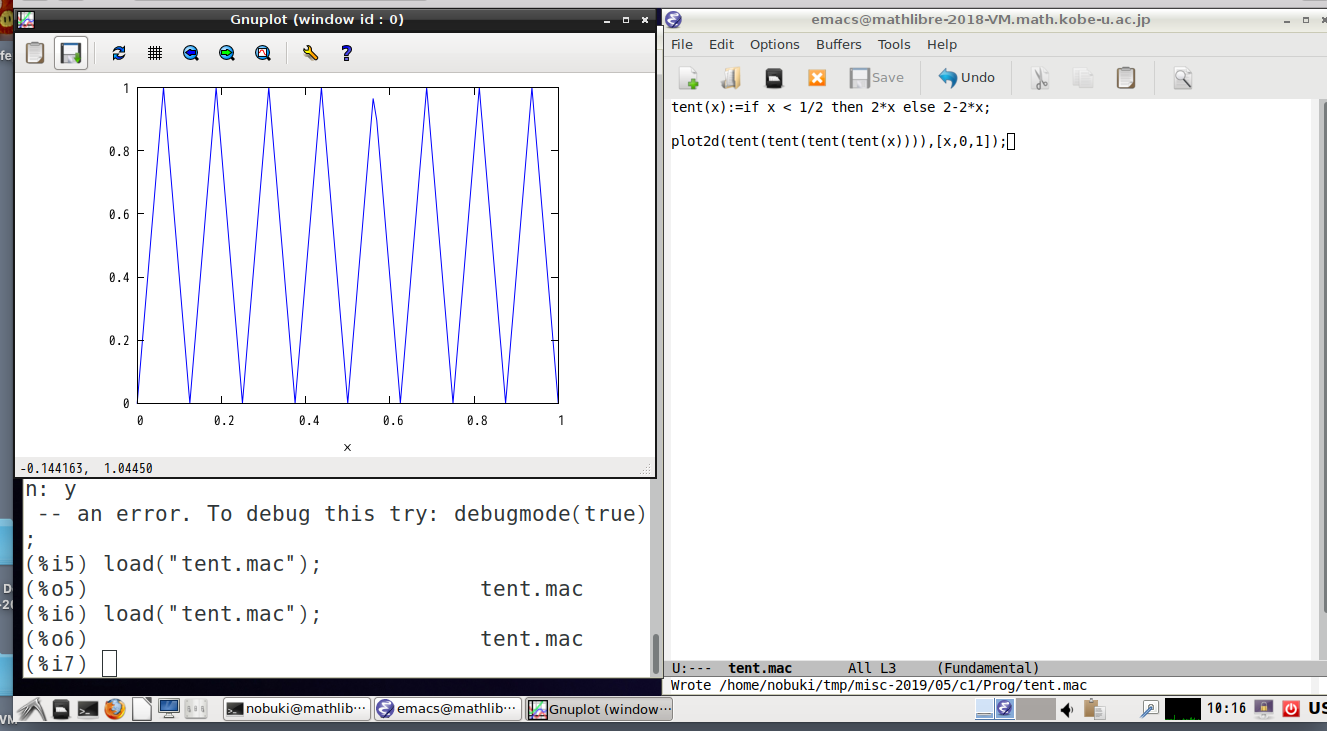This screenshot has width=1327, height=731.
Task: Click the Emacs close buffer X icon
Action: click(817, 78)
